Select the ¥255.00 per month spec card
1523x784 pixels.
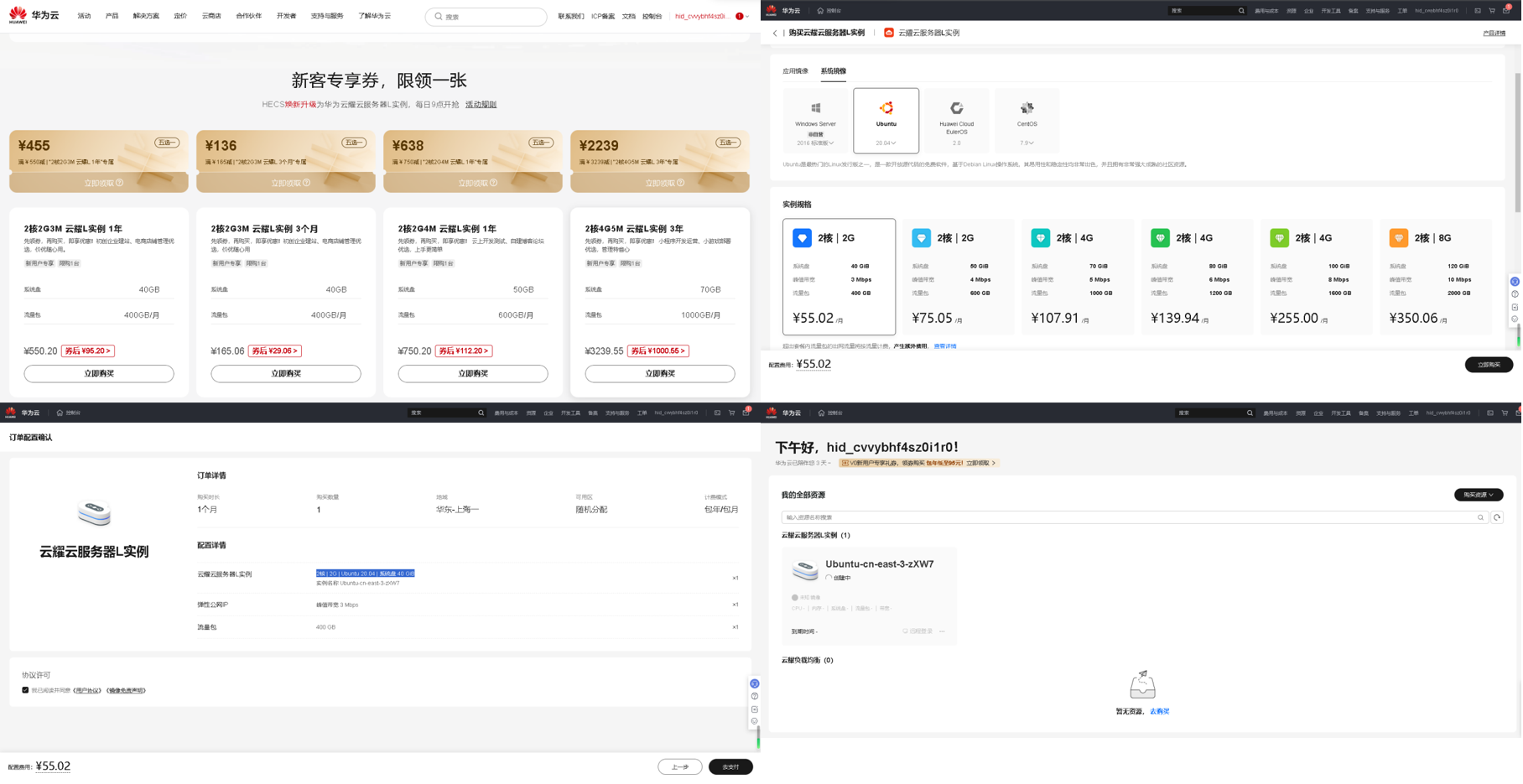pyautogui.click(x=1316, y=277)
